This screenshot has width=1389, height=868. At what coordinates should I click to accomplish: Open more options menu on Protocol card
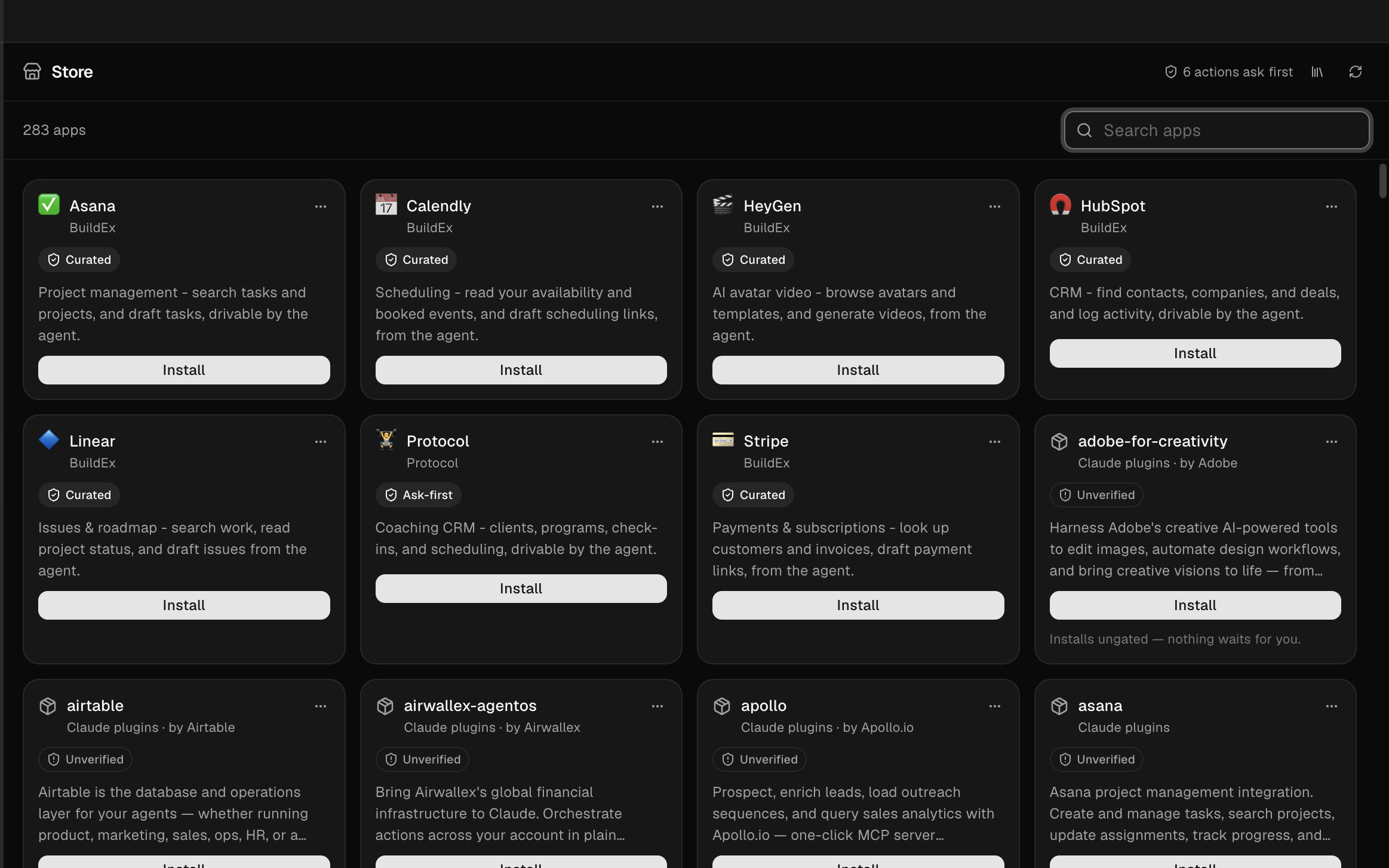(657, 442)
